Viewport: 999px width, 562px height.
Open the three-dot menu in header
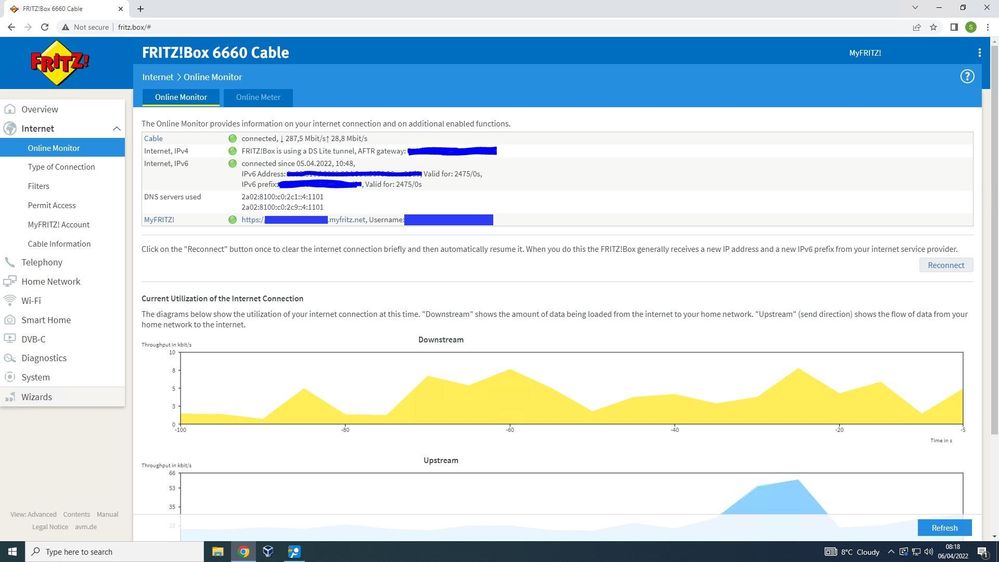[979, 53]
